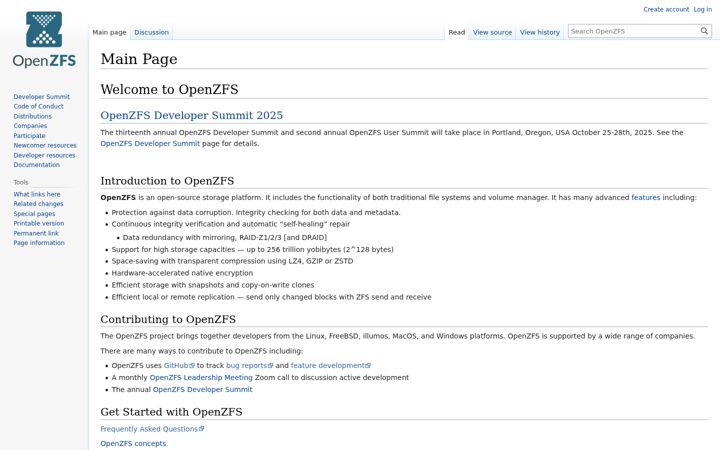Open the feature development link
This screenshot has width=720, height=450.
click(331, 366)
